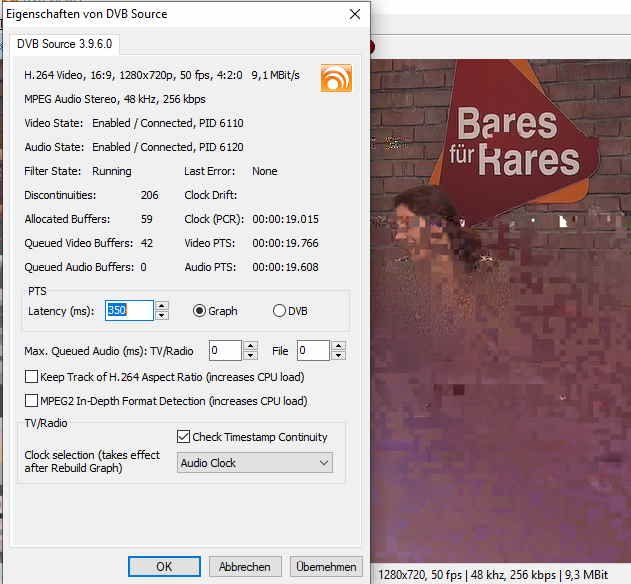Click the TV/Radio queued audio field
The image size is (631, 584).
(x=225, y=350)
